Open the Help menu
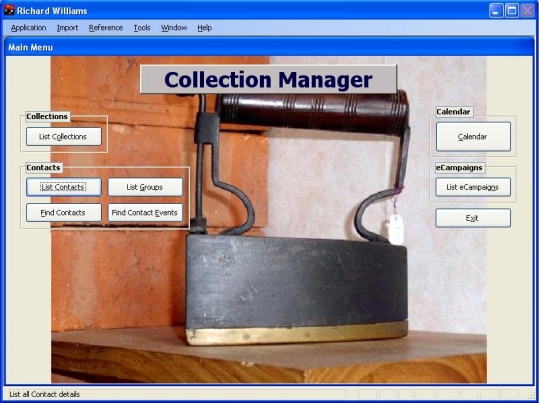Screen dimensions: 540x403 (205, 28)
